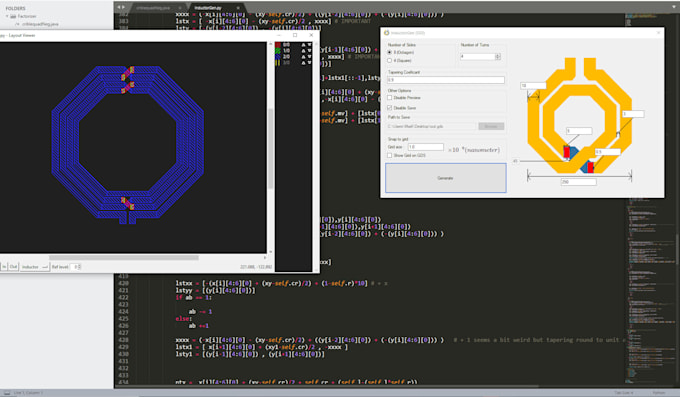Decrease Number of Turns with down stepper
The width and height of the screenshot is (680, 397).
[497, 58]
